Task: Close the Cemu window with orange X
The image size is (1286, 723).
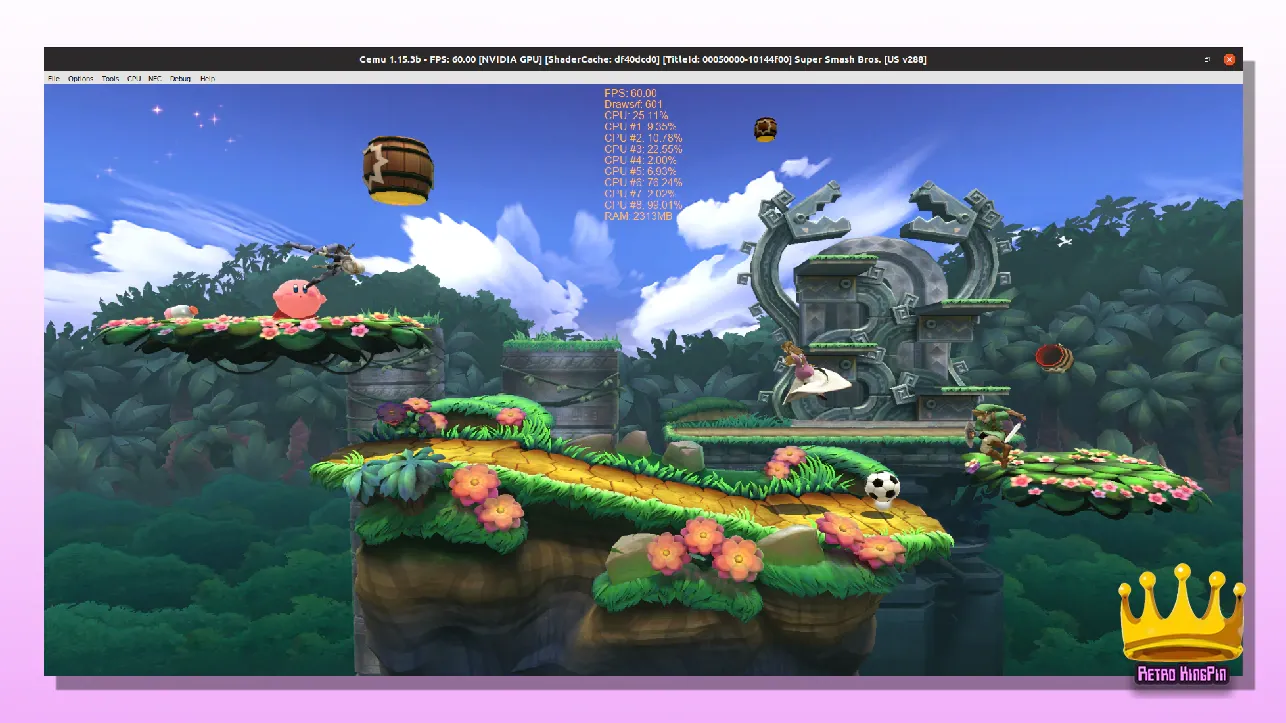Action: pos(1229,59)
